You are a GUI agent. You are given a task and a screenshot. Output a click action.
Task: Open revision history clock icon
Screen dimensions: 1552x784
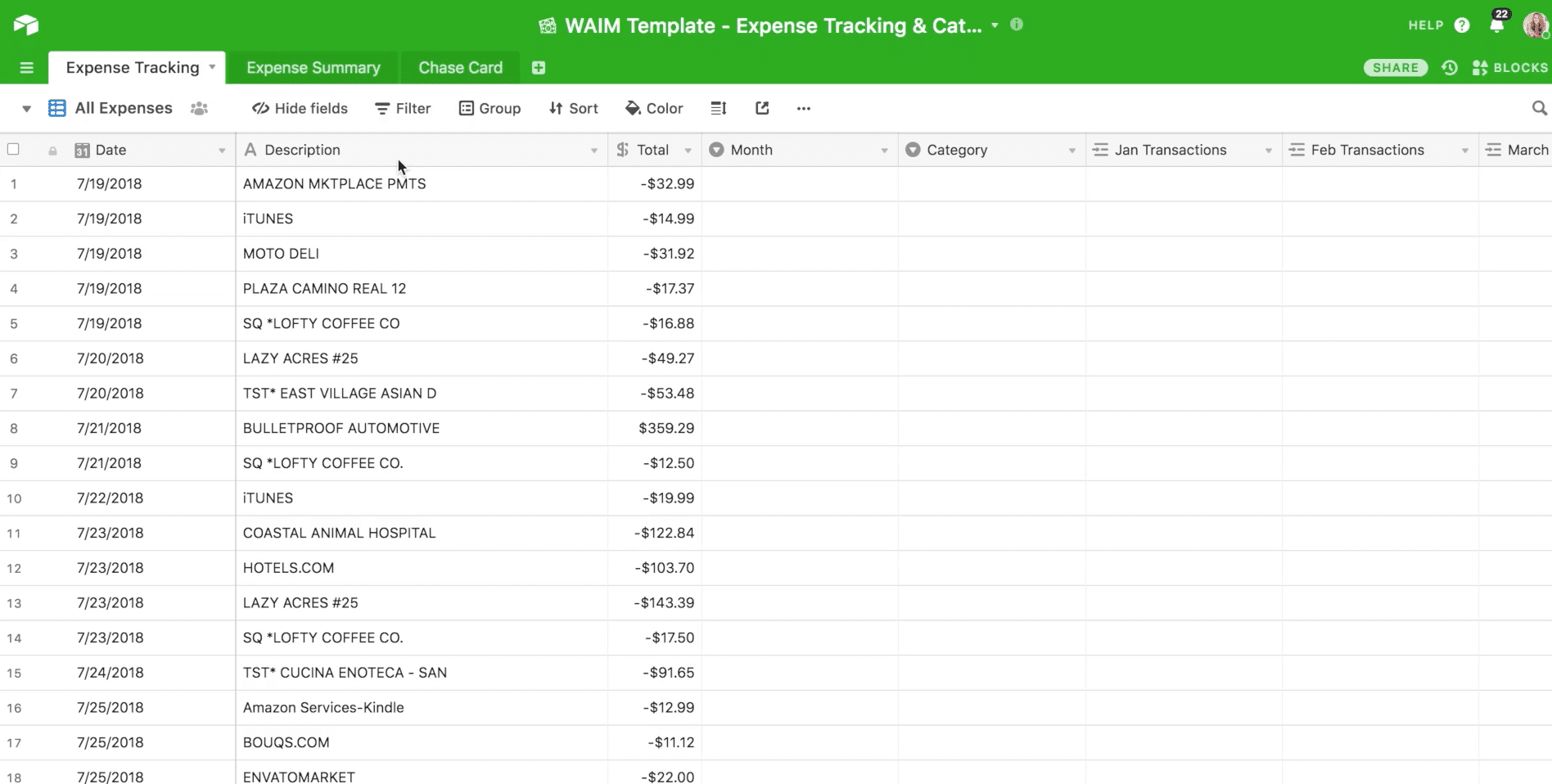click(1450, 68)
